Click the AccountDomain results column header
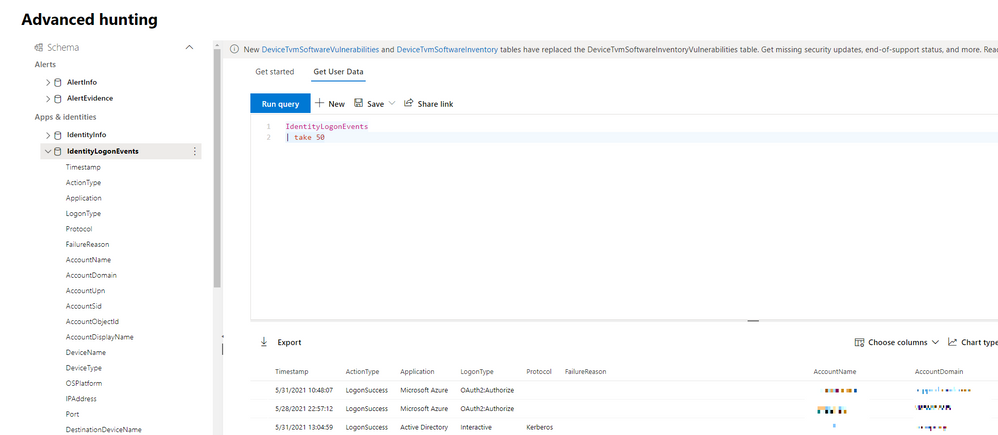Image resolution: width=998 pixels, height=435 pixels. [939, 371]
